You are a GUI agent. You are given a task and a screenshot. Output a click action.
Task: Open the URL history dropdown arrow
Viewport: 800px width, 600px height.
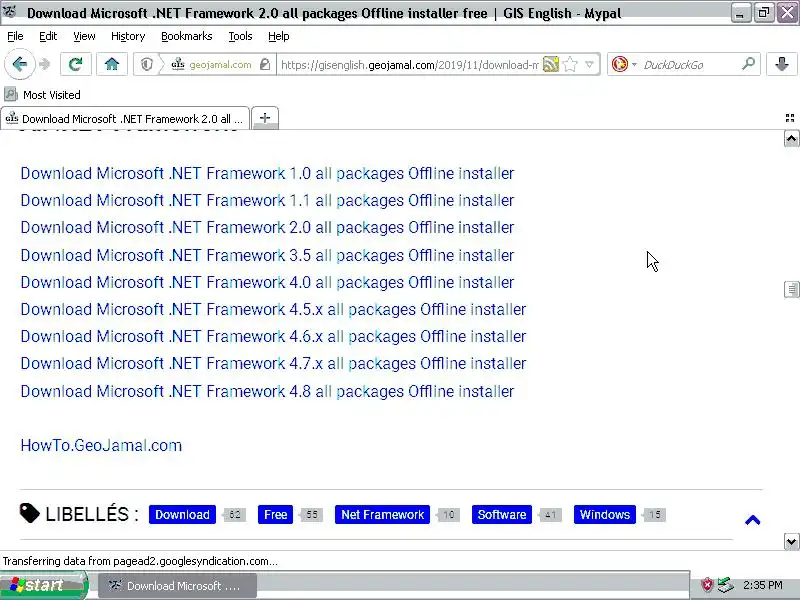point(589,64)
